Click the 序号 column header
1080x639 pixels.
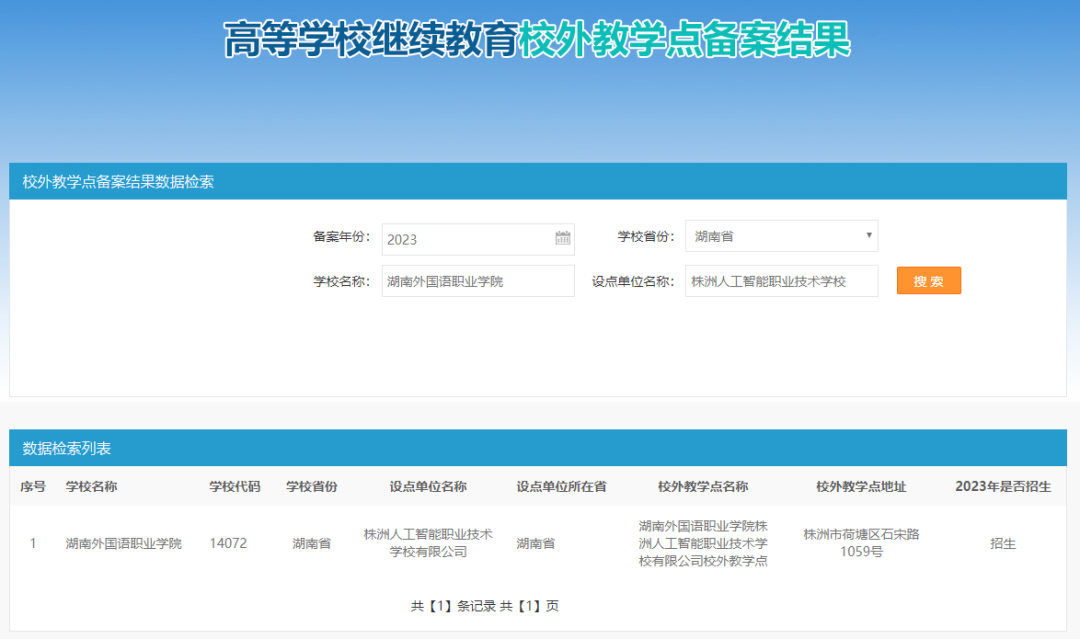(33, 487)
